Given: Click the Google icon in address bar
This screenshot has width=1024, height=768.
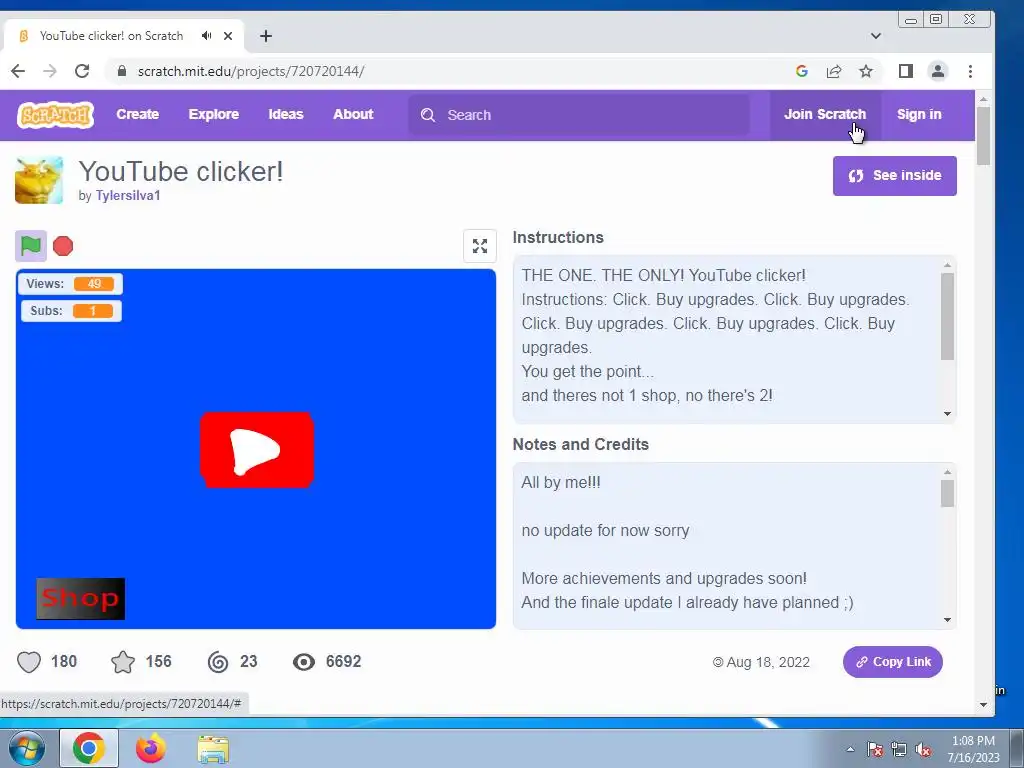Looking at the screenshot, I should (x=802, y=71).
